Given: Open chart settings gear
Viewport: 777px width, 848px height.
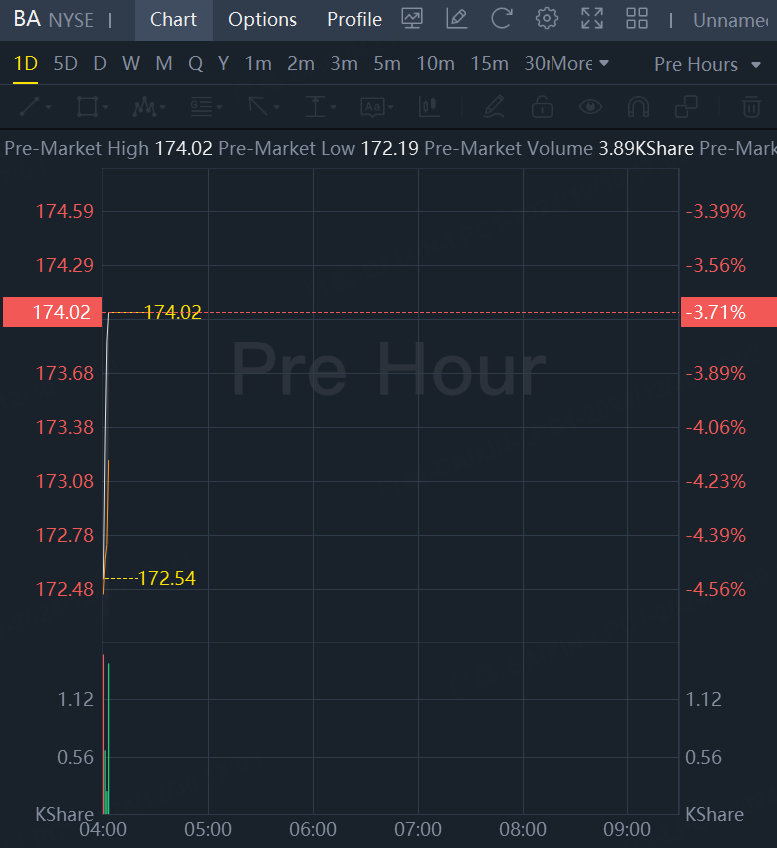Looking at the screenshot, I should pyautogui.click(x=546, y=18).
